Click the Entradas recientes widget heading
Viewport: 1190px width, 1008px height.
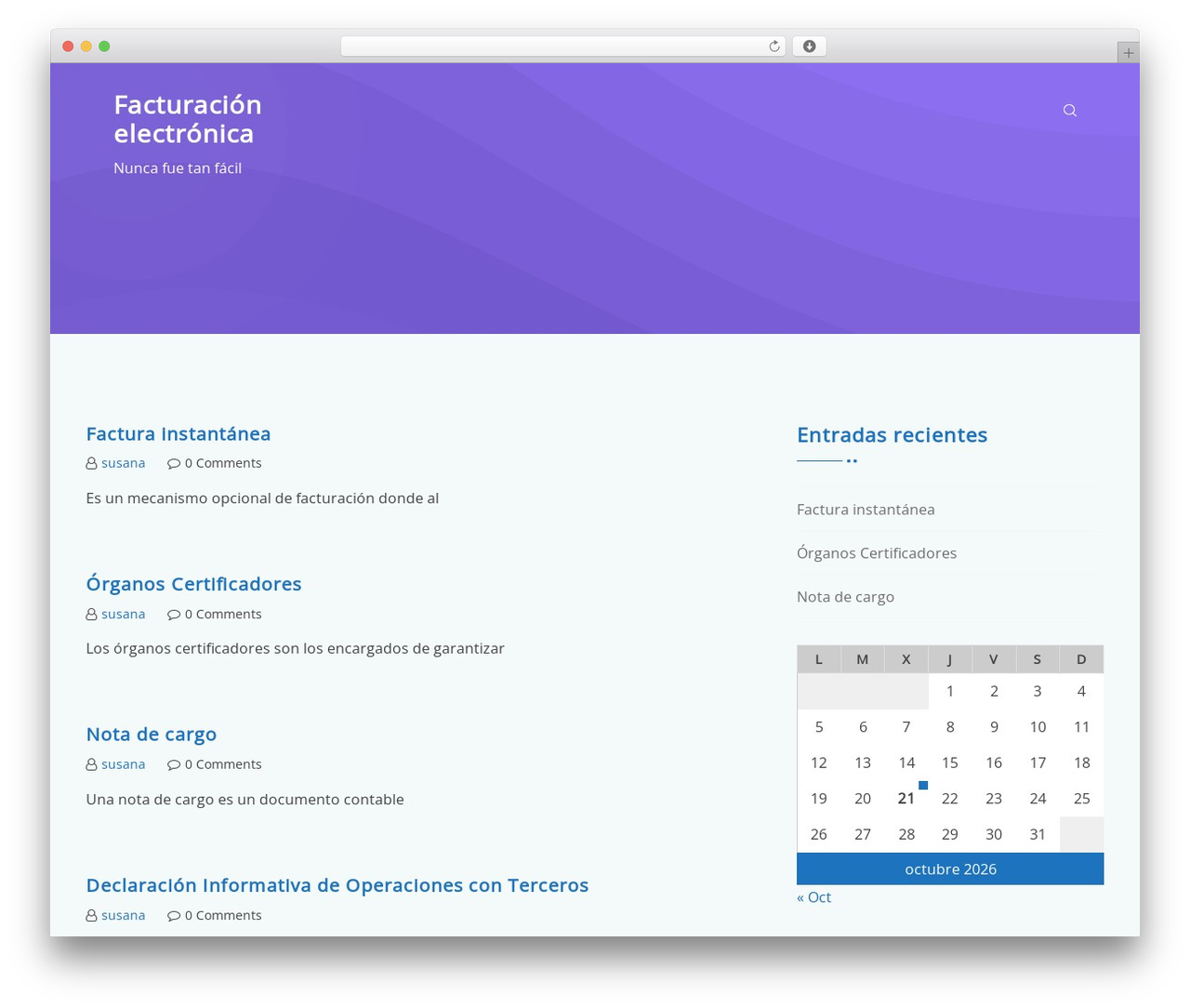tap(892, 435)
